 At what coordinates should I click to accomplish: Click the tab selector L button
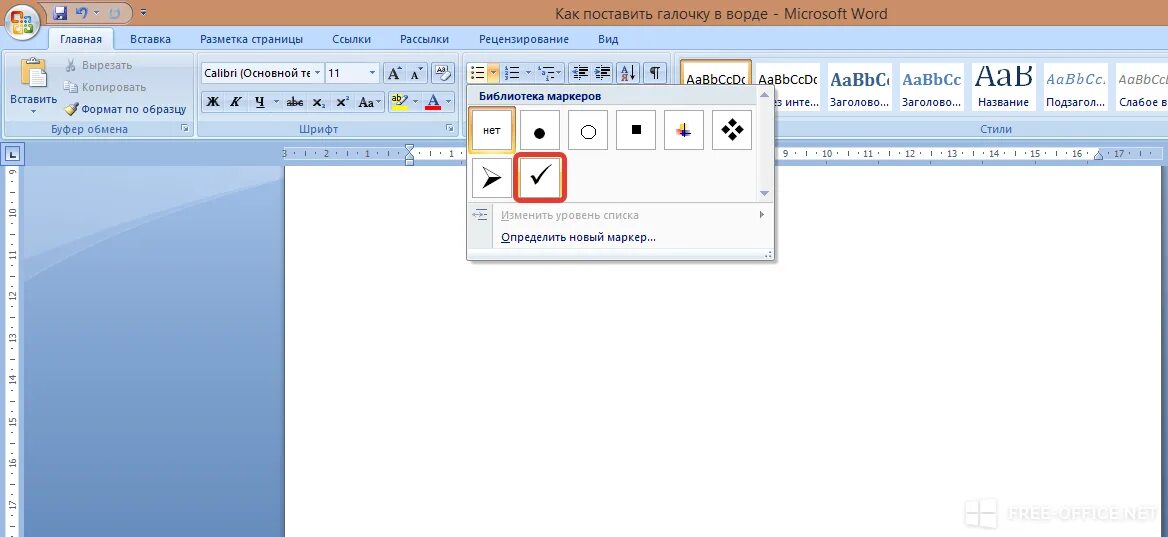14,156
